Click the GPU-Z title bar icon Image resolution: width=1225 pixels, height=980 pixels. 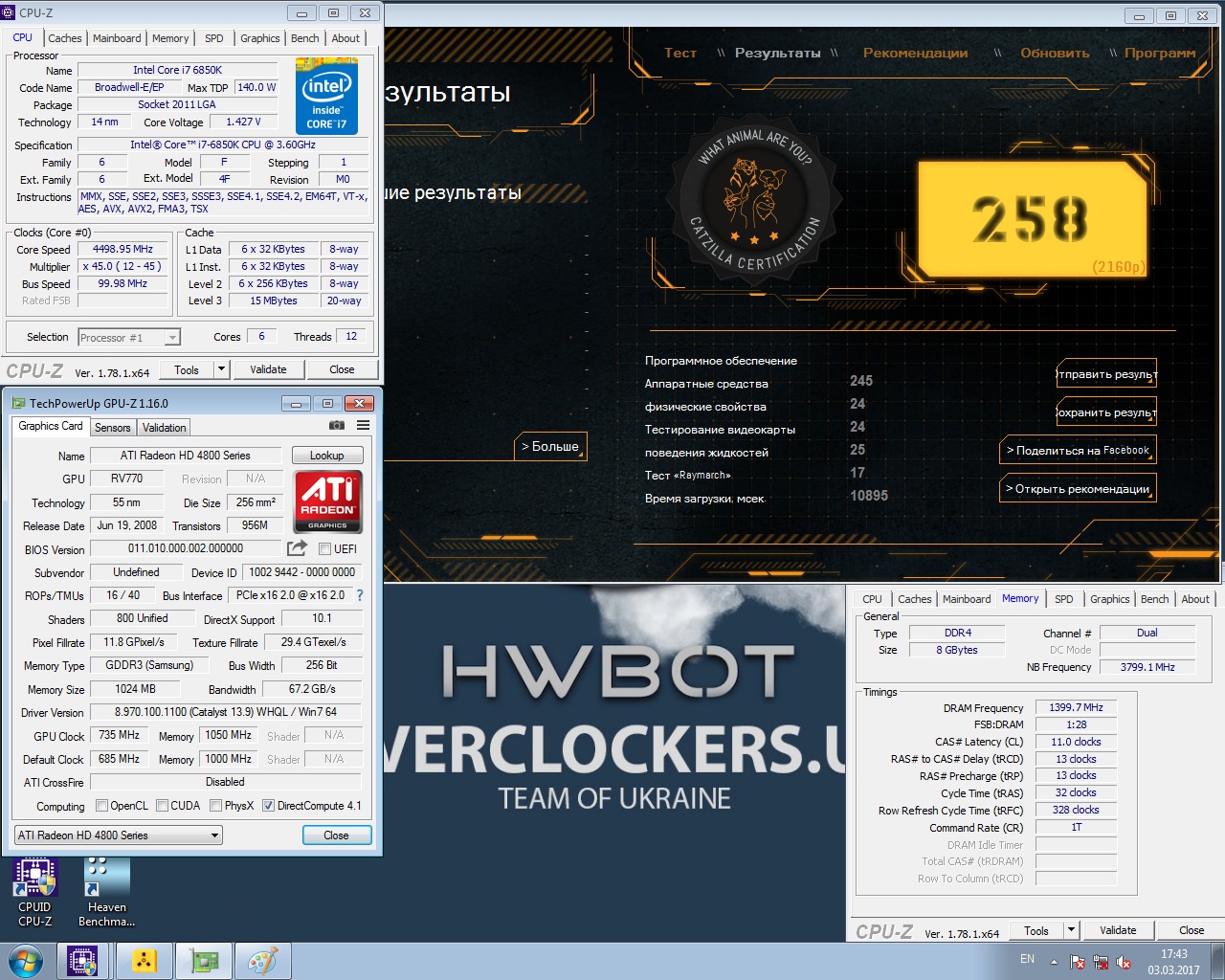[x=18, y=403]
